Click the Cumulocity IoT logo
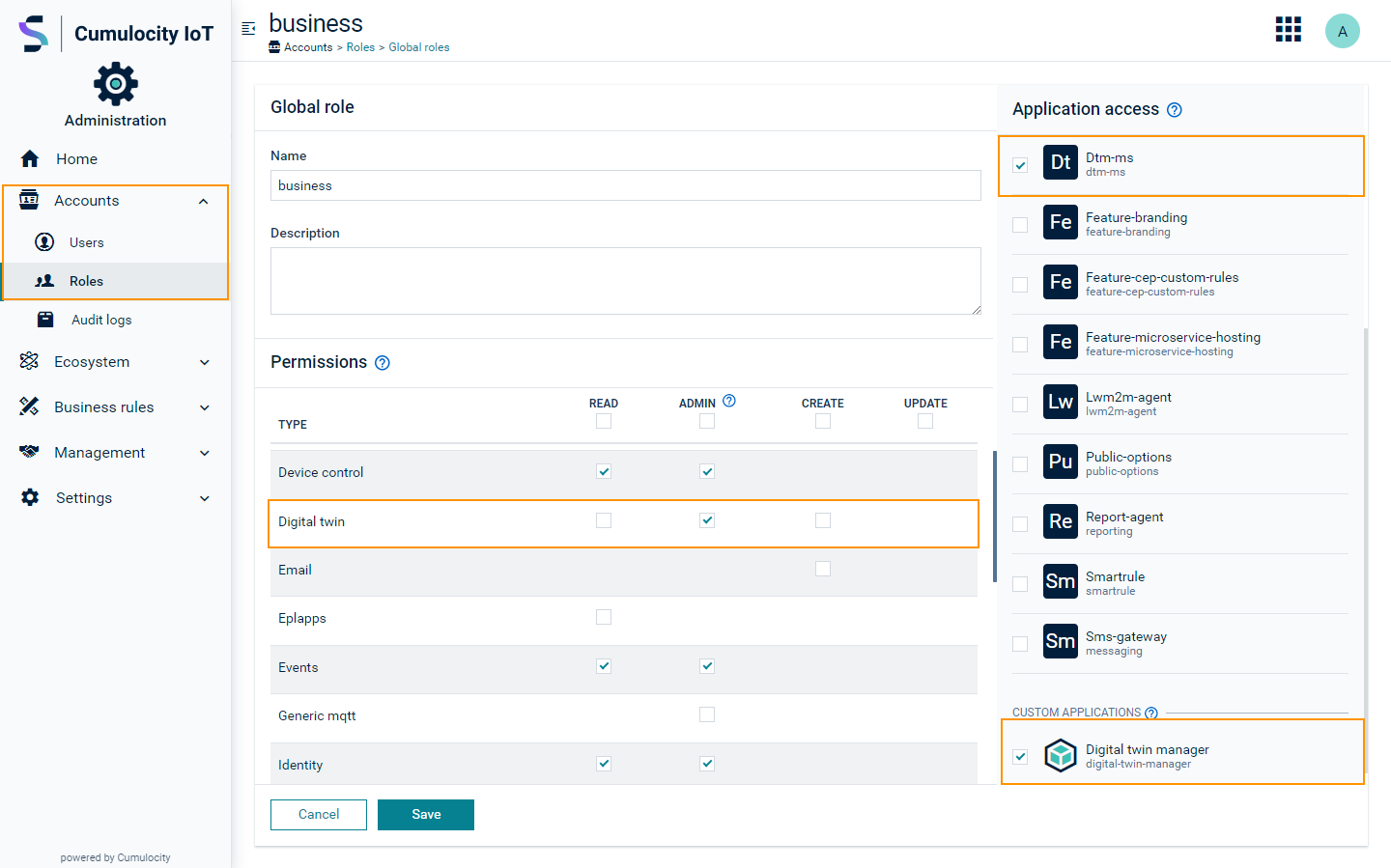 point(116,33)
